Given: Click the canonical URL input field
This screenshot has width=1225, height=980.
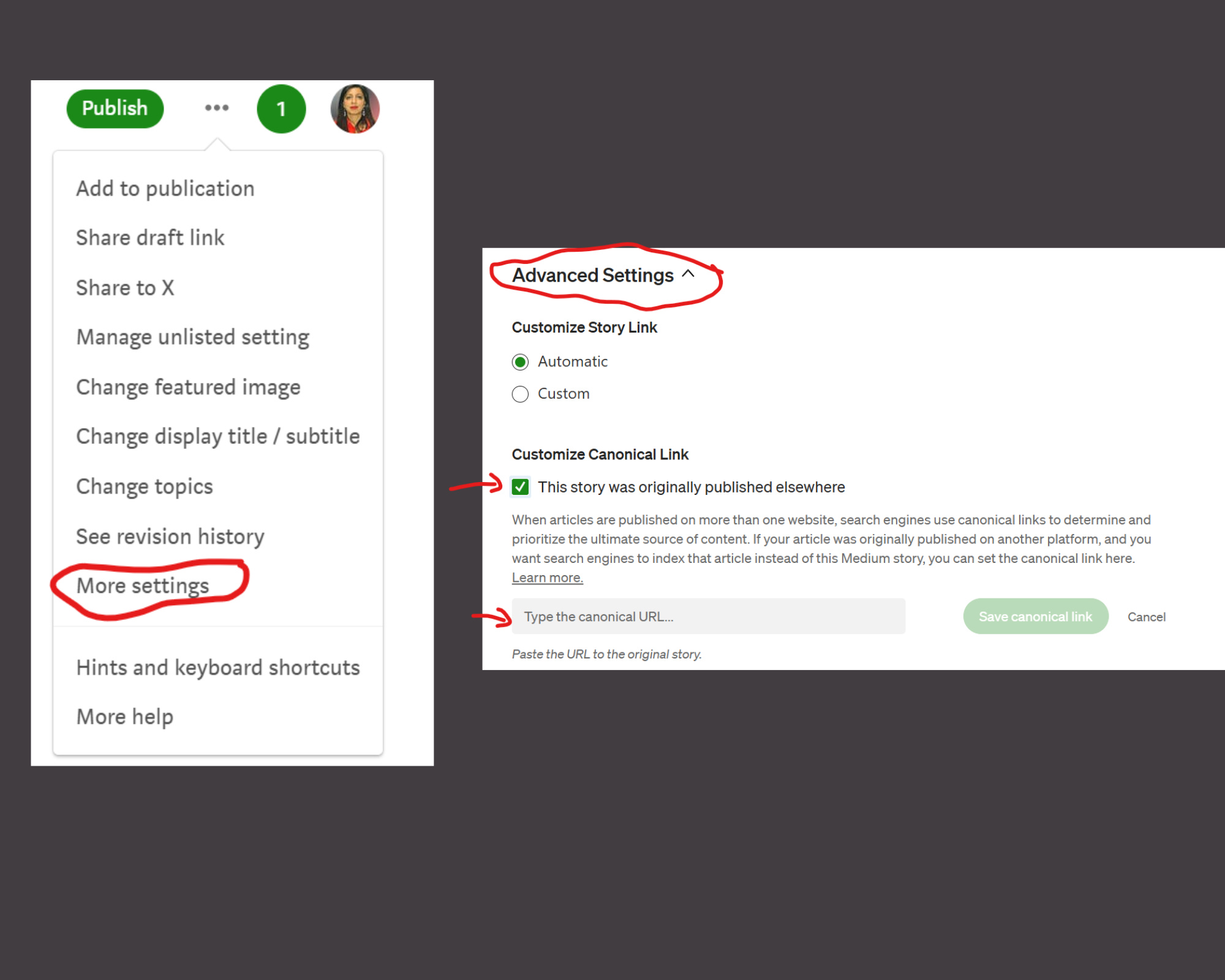Looking at the screenshot, I should (709, 616).
